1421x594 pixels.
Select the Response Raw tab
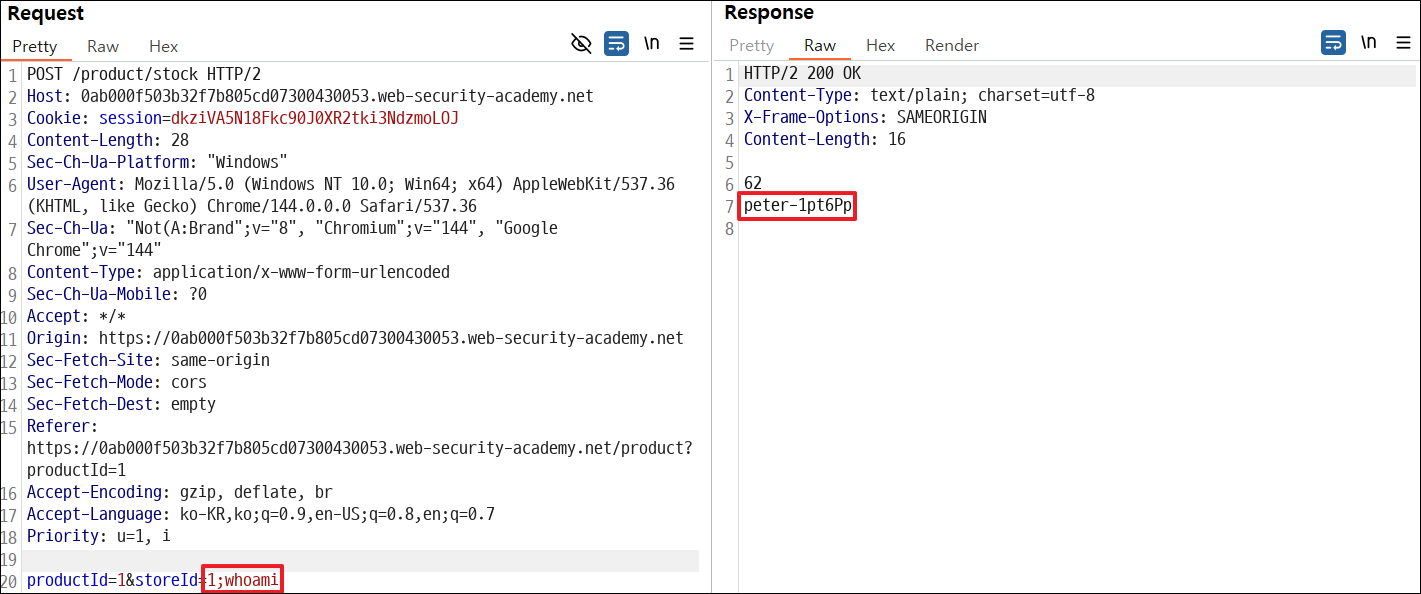[x=820, y=45]
